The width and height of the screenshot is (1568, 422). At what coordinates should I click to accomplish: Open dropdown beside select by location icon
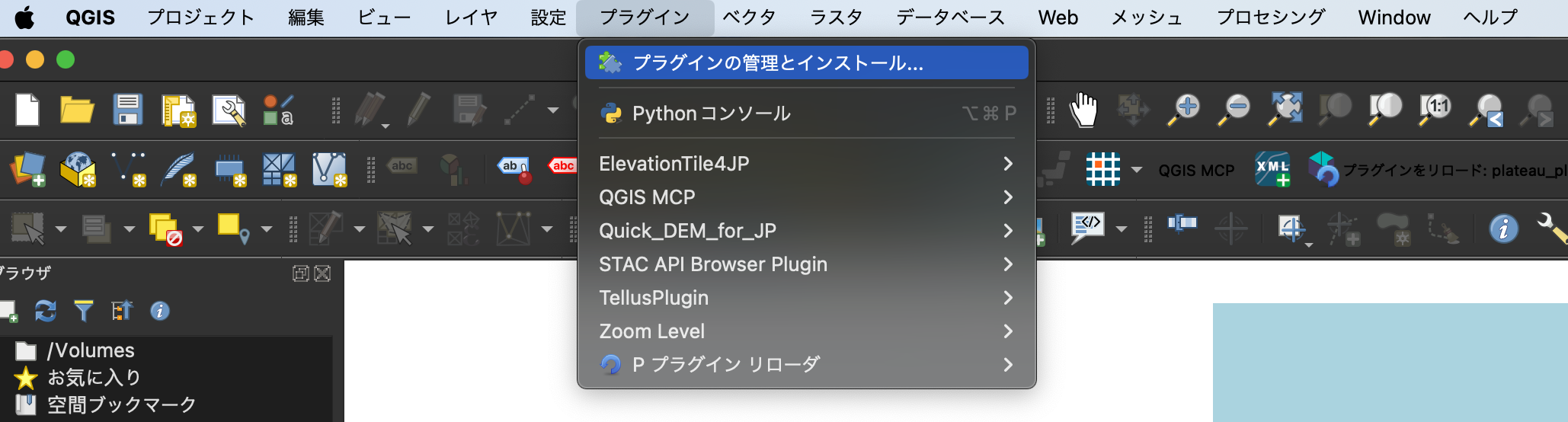point(267,229)
